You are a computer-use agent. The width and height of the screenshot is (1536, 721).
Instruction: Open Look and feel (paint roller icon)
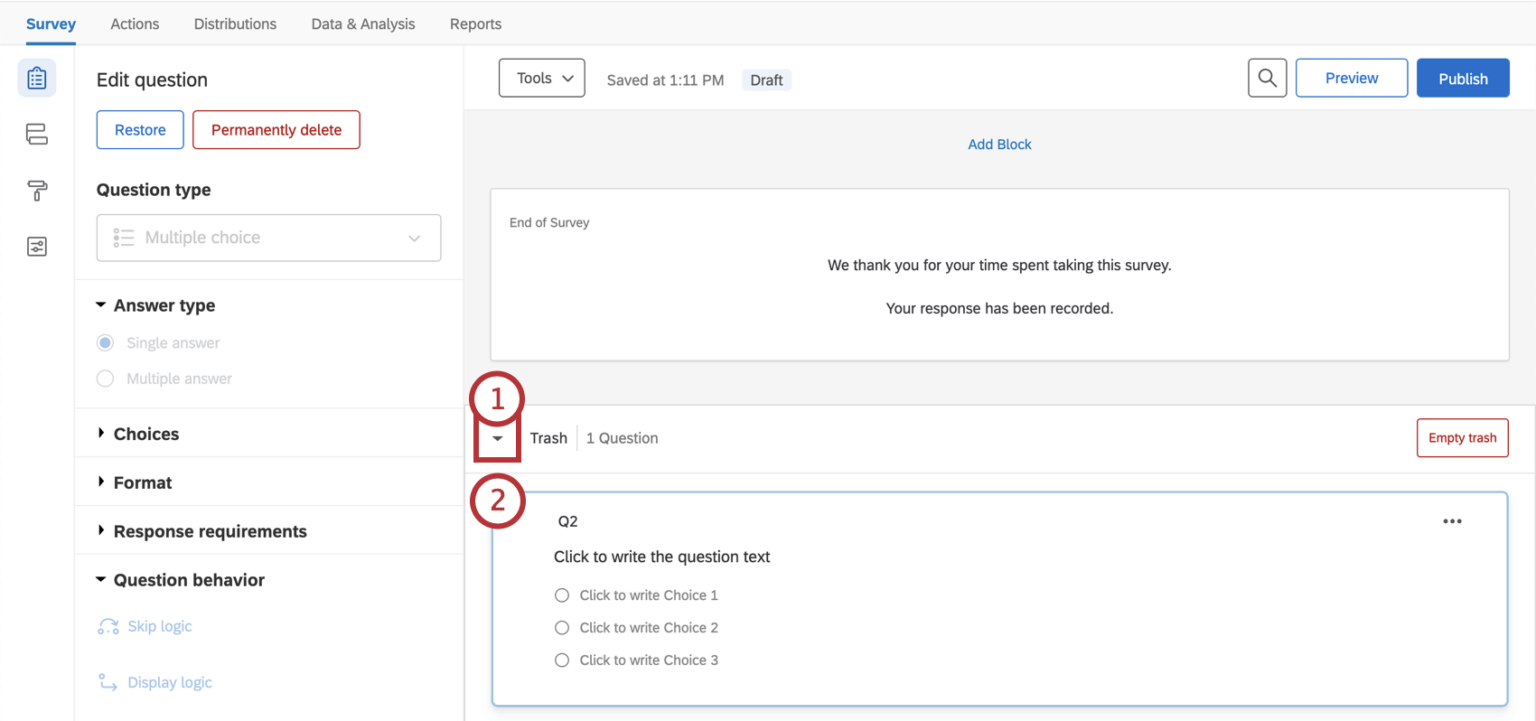click(x=36, y=190)
